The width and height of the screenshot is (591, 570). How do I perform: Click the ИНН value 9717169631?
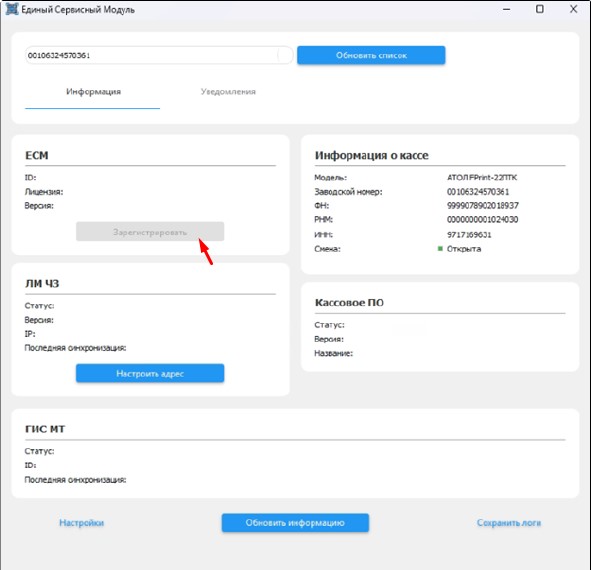tap(469, 234)
